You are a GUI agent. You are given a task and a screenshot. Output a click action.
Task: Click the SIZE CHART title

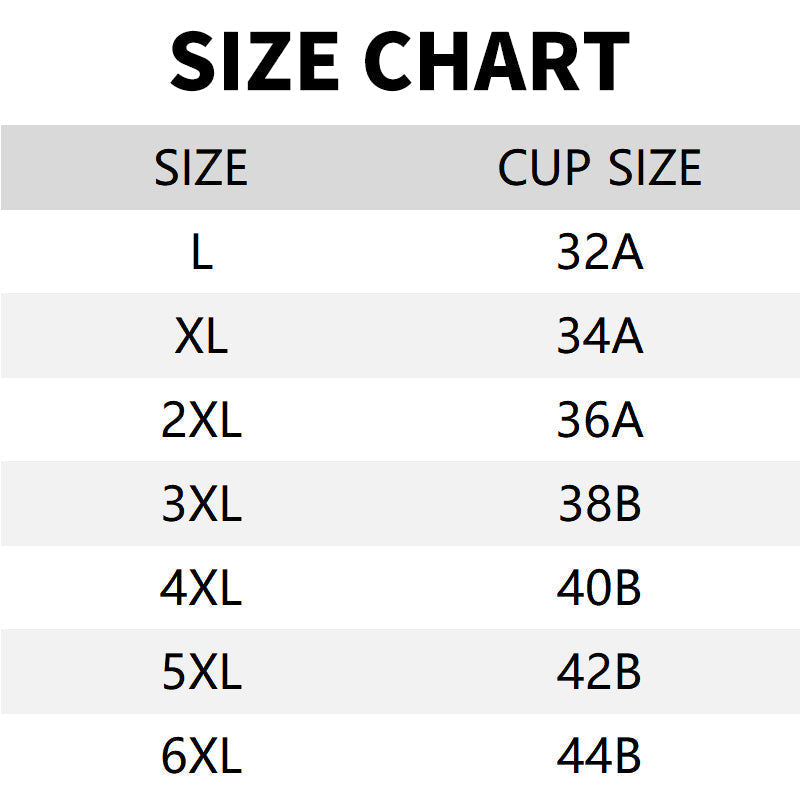coord(399,61)
